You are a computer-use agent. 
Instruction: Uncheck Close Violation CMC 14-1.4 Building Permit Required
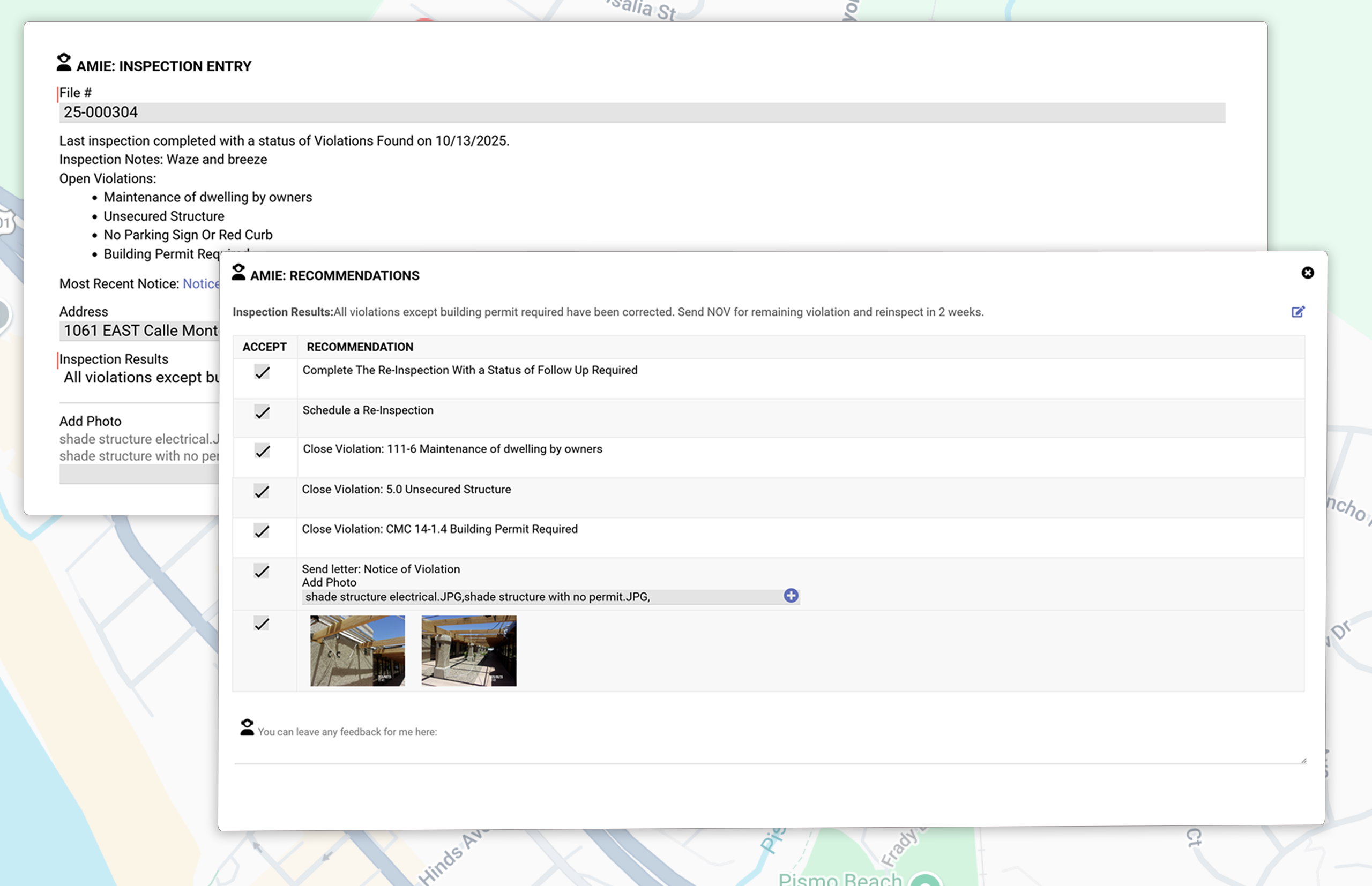[x=263, y=531]
